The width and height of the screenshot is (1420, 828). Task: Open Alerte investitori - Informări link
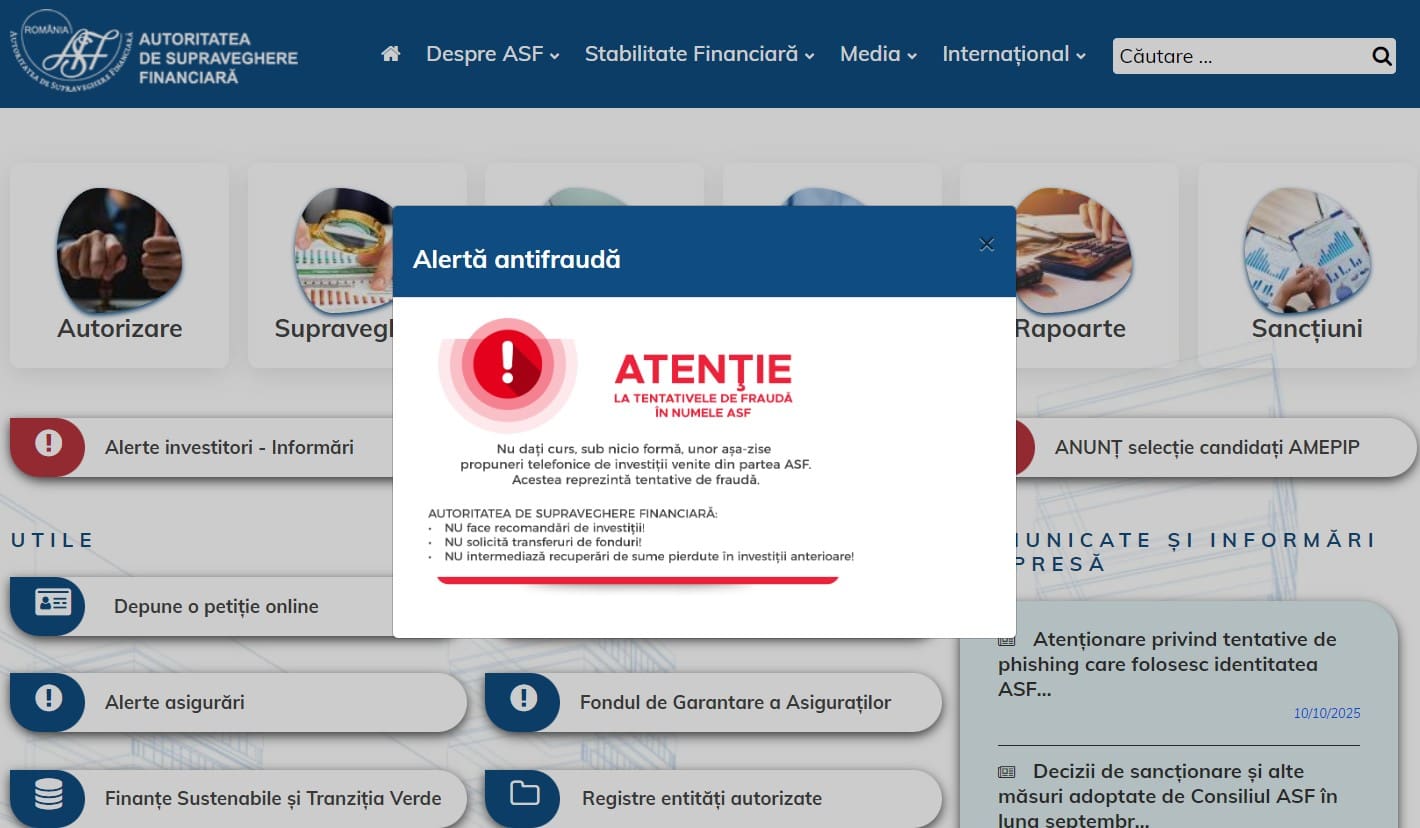pyautogui.click(x=229, y=447)
